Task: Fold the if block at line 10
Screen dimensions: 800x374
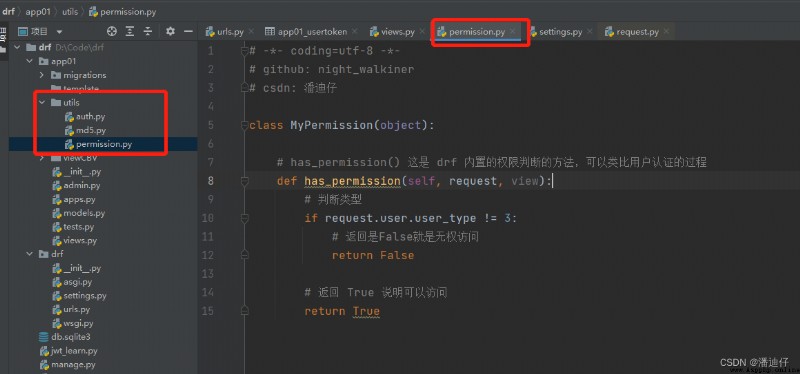Action: [244, 218]
